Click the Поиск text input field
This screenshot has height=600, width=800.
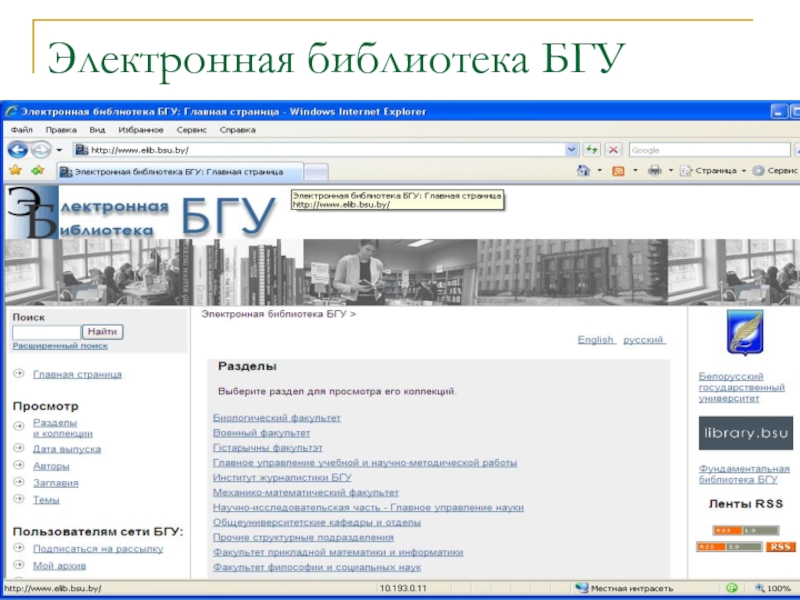pyautogui.click(x=46, y=332)
